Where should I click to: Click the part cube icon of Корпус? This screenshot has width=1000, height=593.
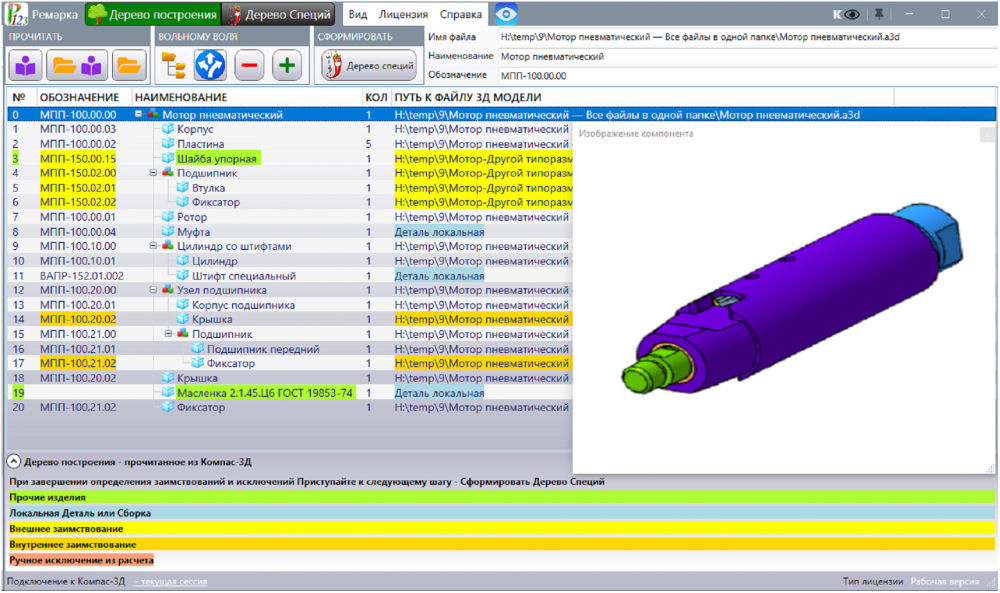pos(168,129)
